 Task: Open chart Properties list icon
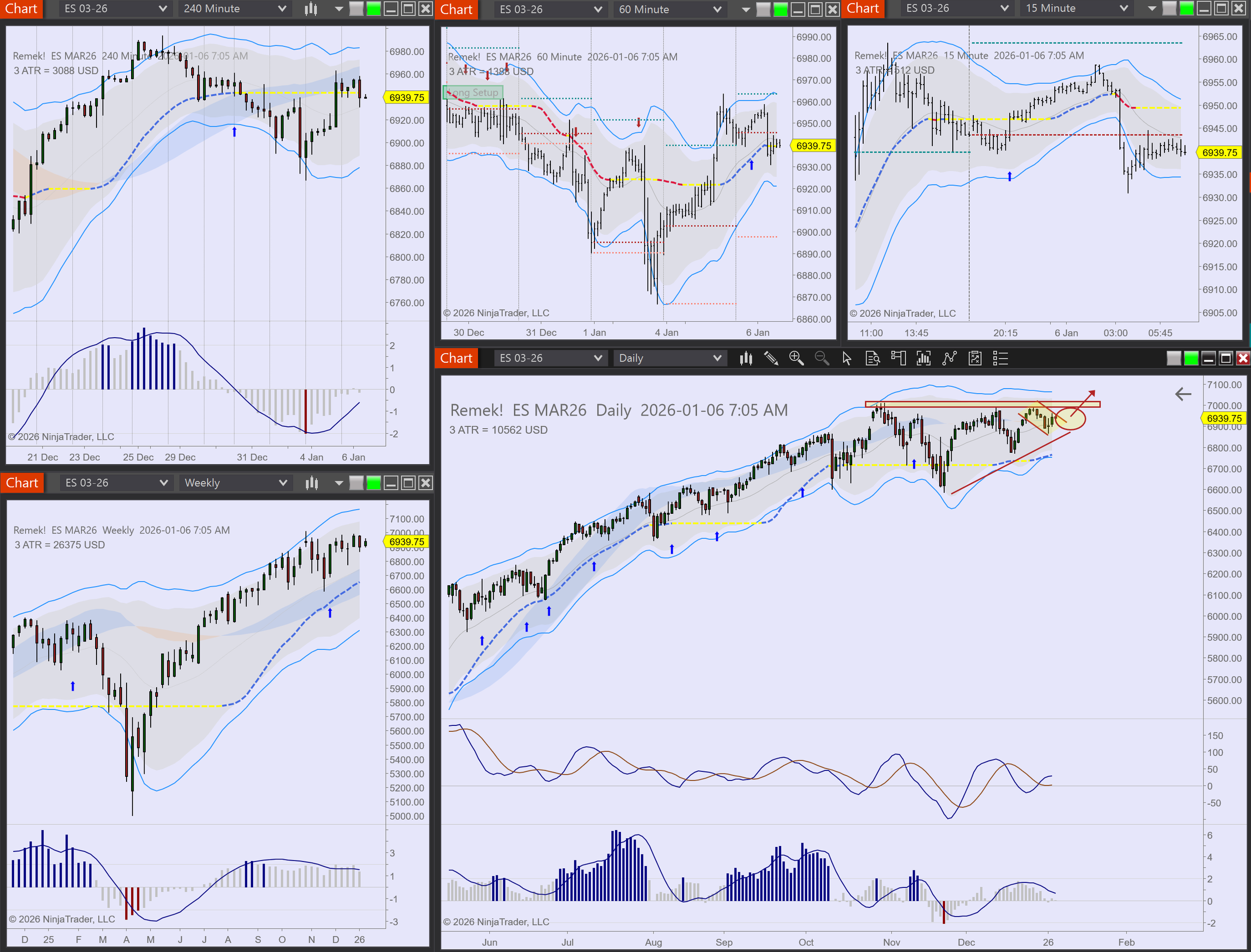tap(1000, 358)
